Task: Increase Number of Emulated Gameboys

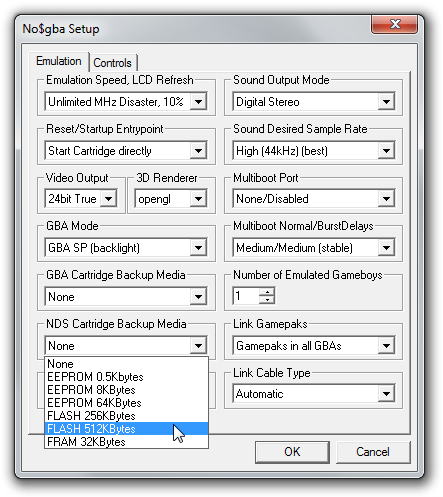Action: click(x=267, y=292)
